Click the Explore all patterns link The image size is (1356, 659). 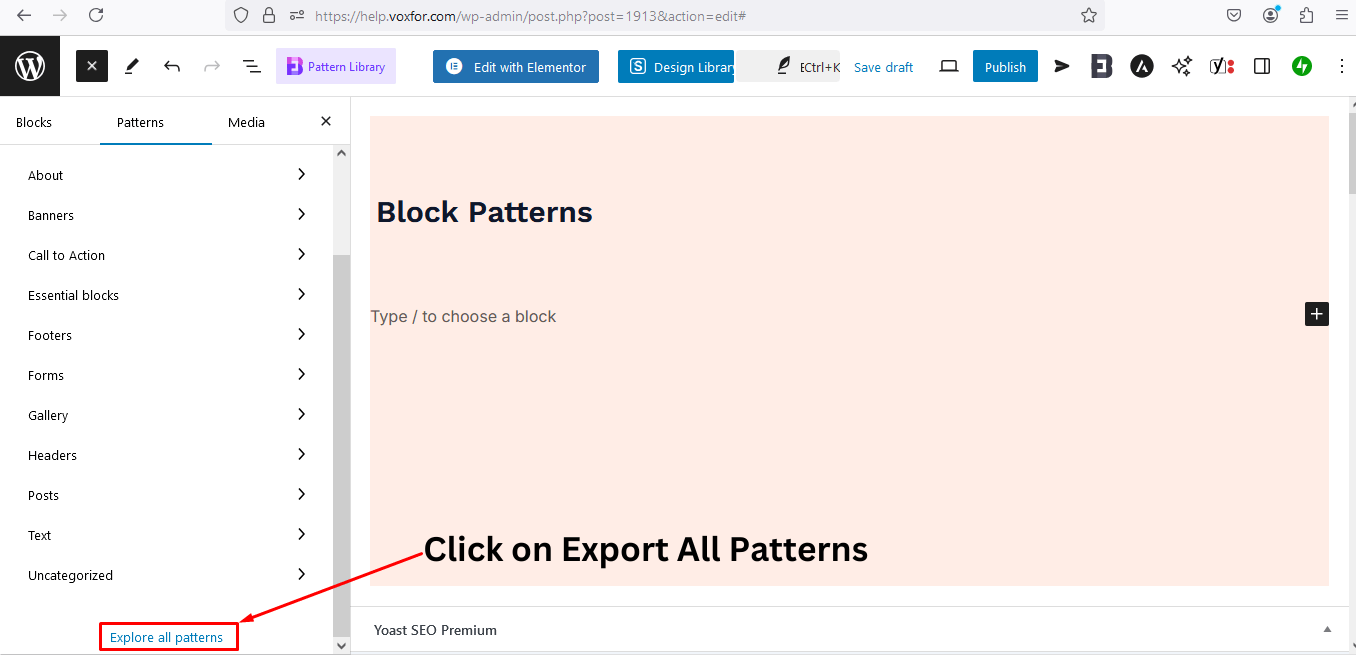tap(168, 636)
